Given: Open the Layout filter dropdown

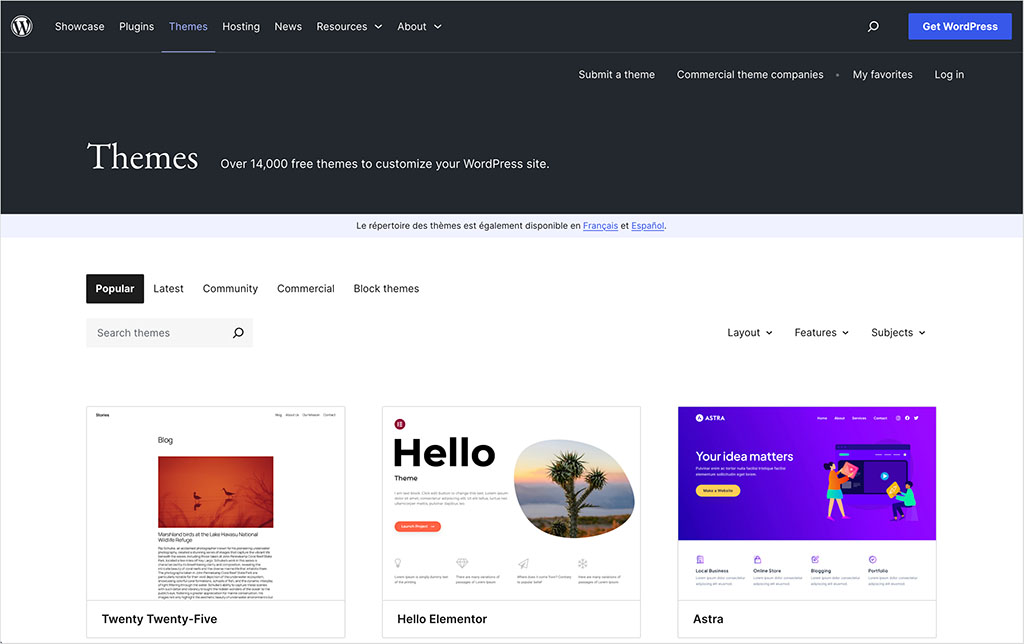Looking at the screenshot, I should pos(750,332).
